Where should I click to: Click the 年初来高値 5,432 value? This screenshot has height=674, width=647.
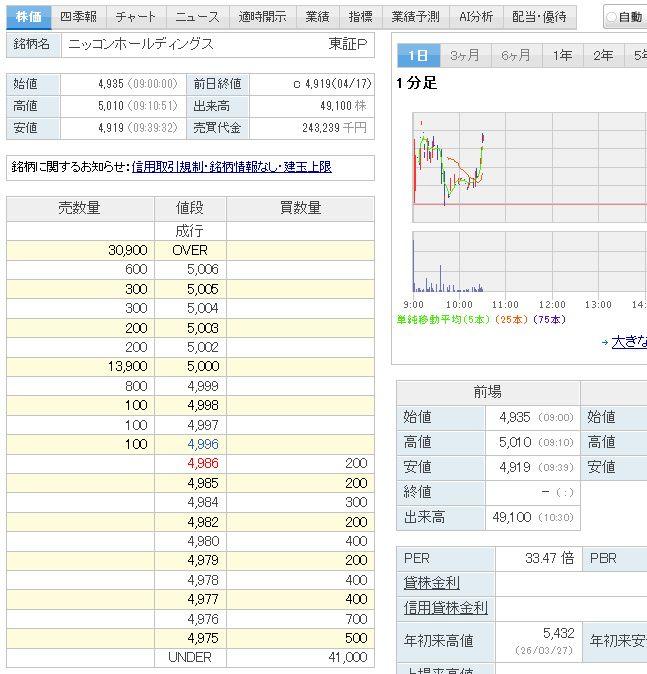[x=558, y=634]
